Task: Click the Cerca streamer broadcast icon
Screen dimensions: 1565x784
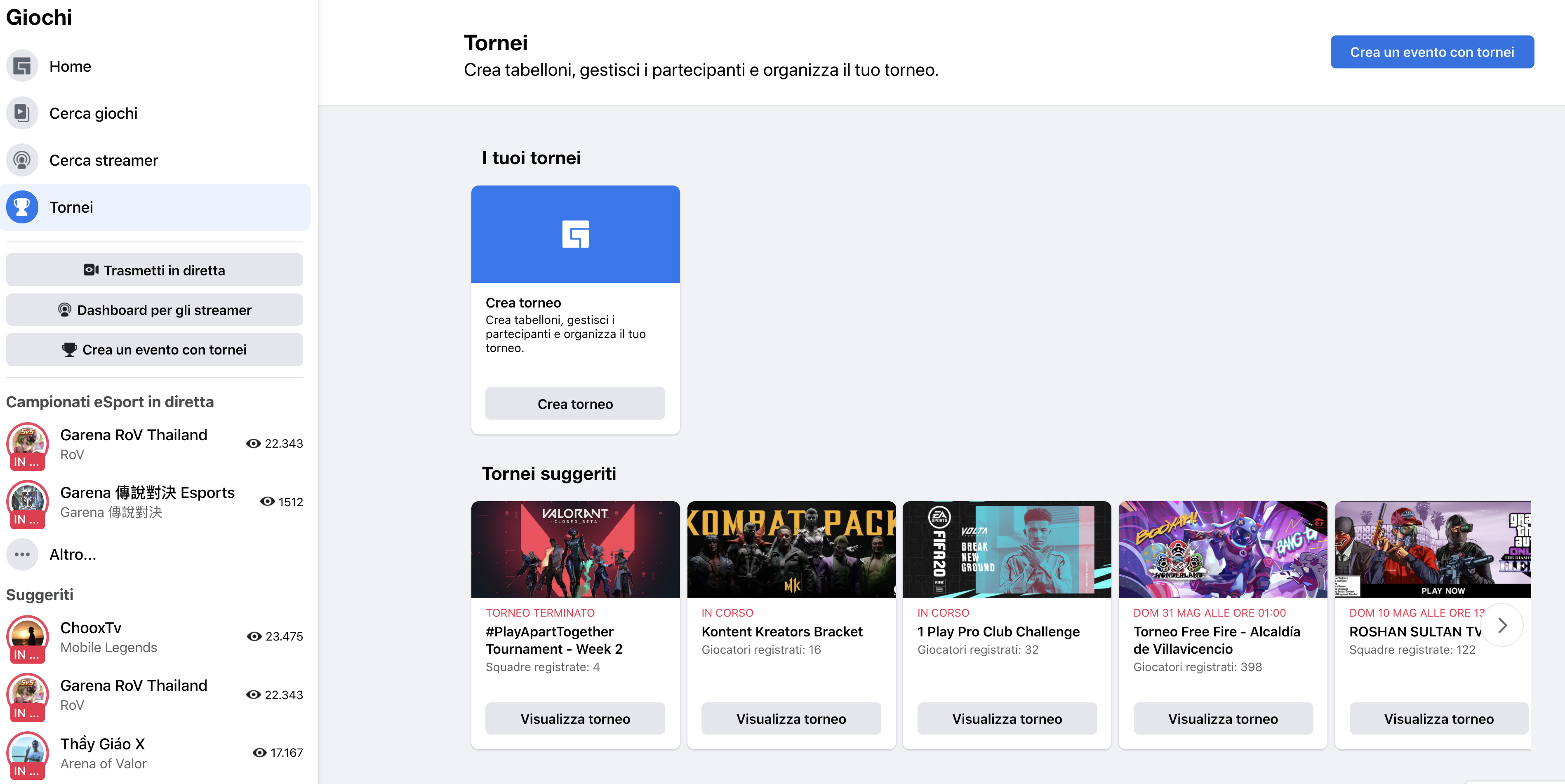Action: pos(23,160)
